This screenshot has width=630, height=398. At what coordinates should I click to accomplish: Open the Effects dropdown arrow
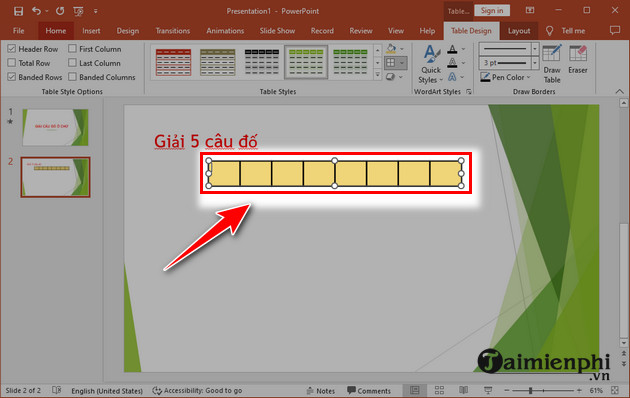click(401, 77)
